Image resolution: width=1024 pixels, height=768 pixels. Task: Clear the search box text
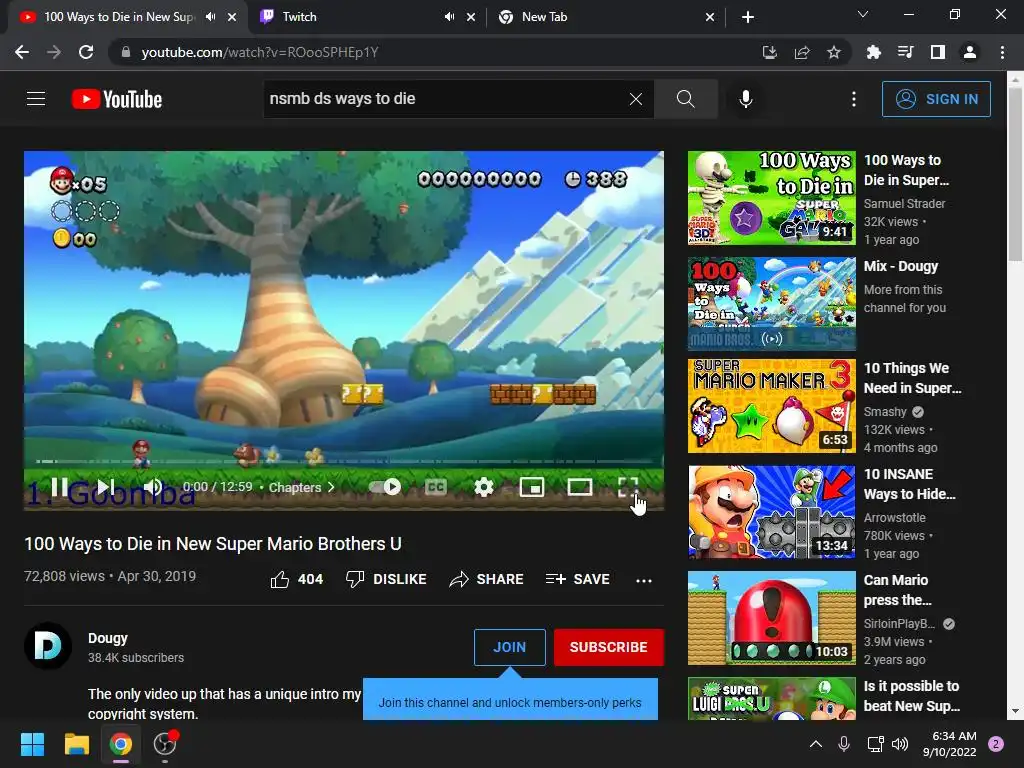635,99
